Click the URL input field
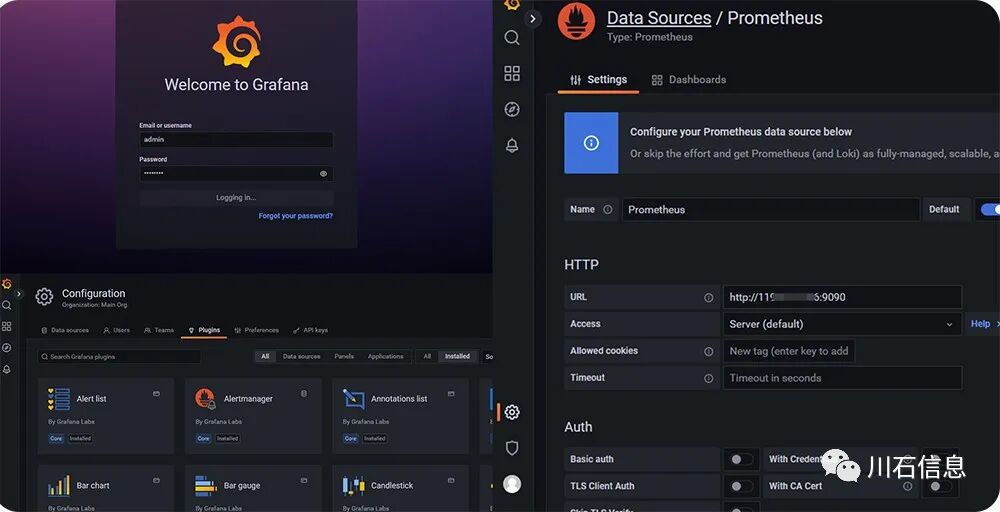Screen dimensions: 1000x512 coord(842,297)
